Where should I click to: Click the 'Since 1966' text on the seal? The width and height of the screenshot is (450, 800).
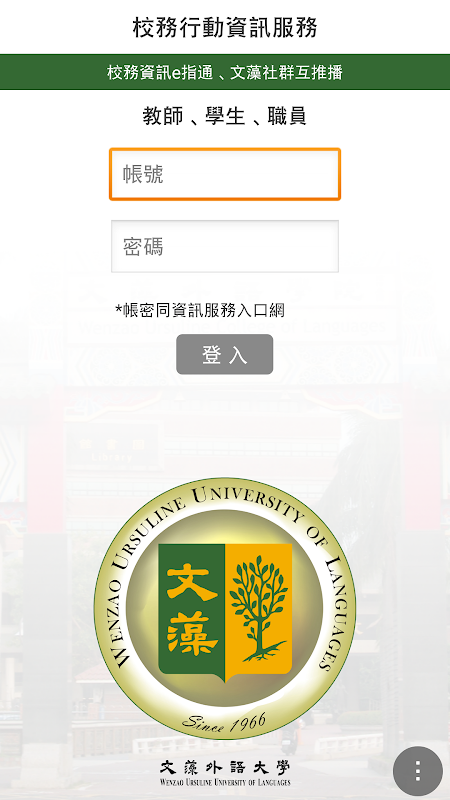224,721
